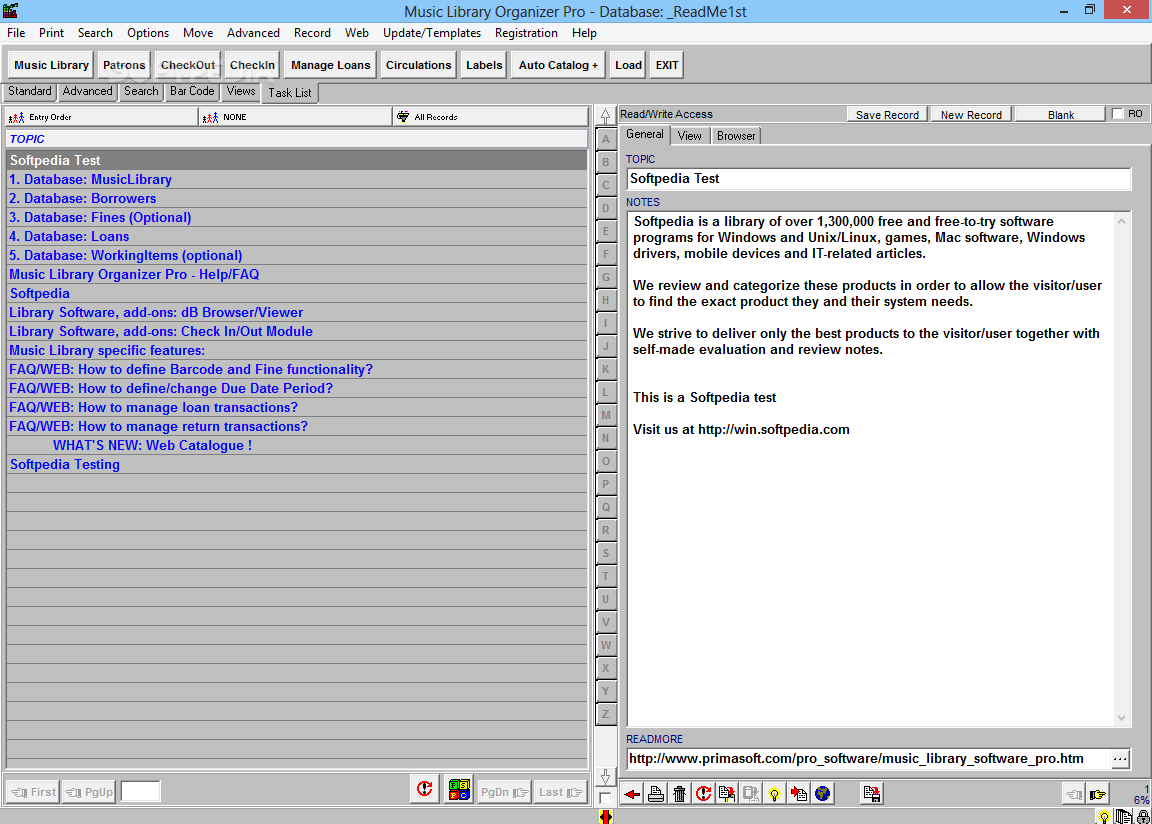This screenshot has height=824, width=1152.
Task: Click the grayed-out previous record hand icon
Action: [1074, 794]
